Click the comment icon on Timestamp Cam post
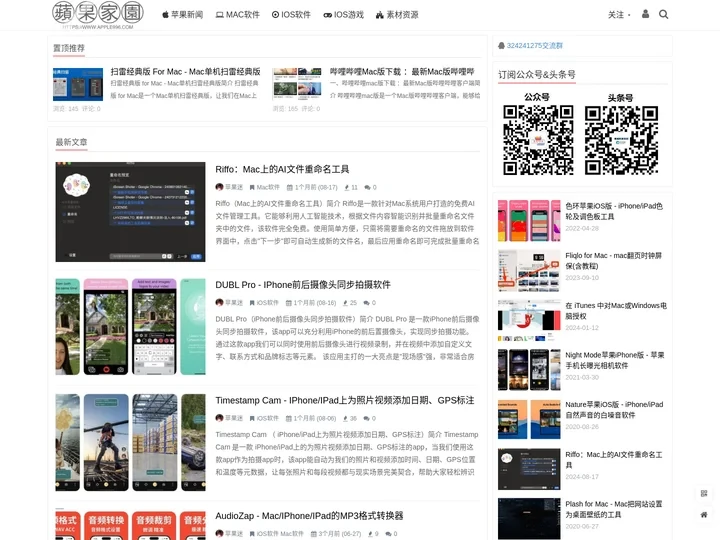The width and height of the screenshot is (720, 540). 366,418
